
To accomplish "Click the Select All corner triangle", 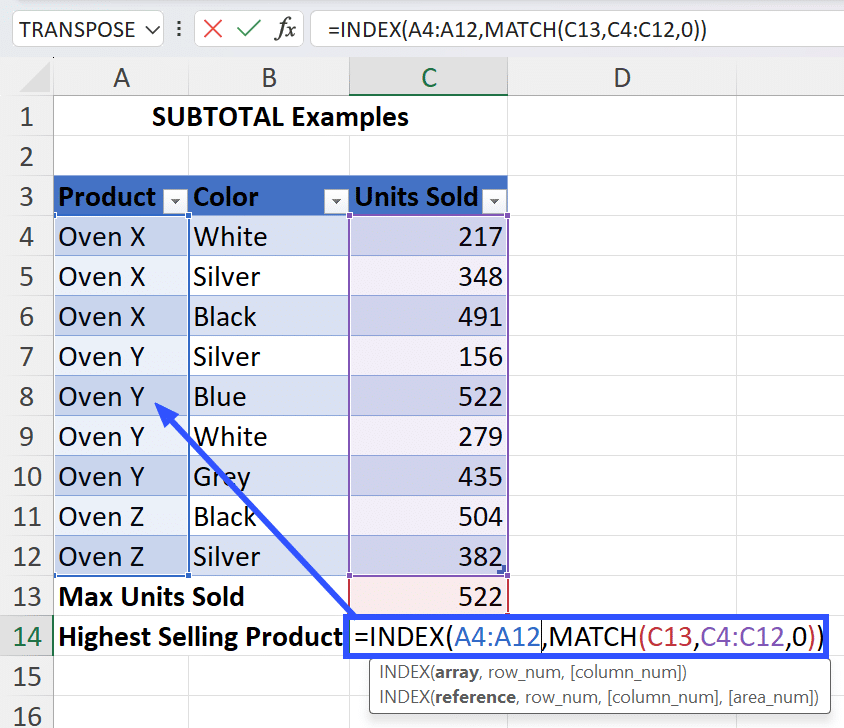I will (x=36, y=78).
